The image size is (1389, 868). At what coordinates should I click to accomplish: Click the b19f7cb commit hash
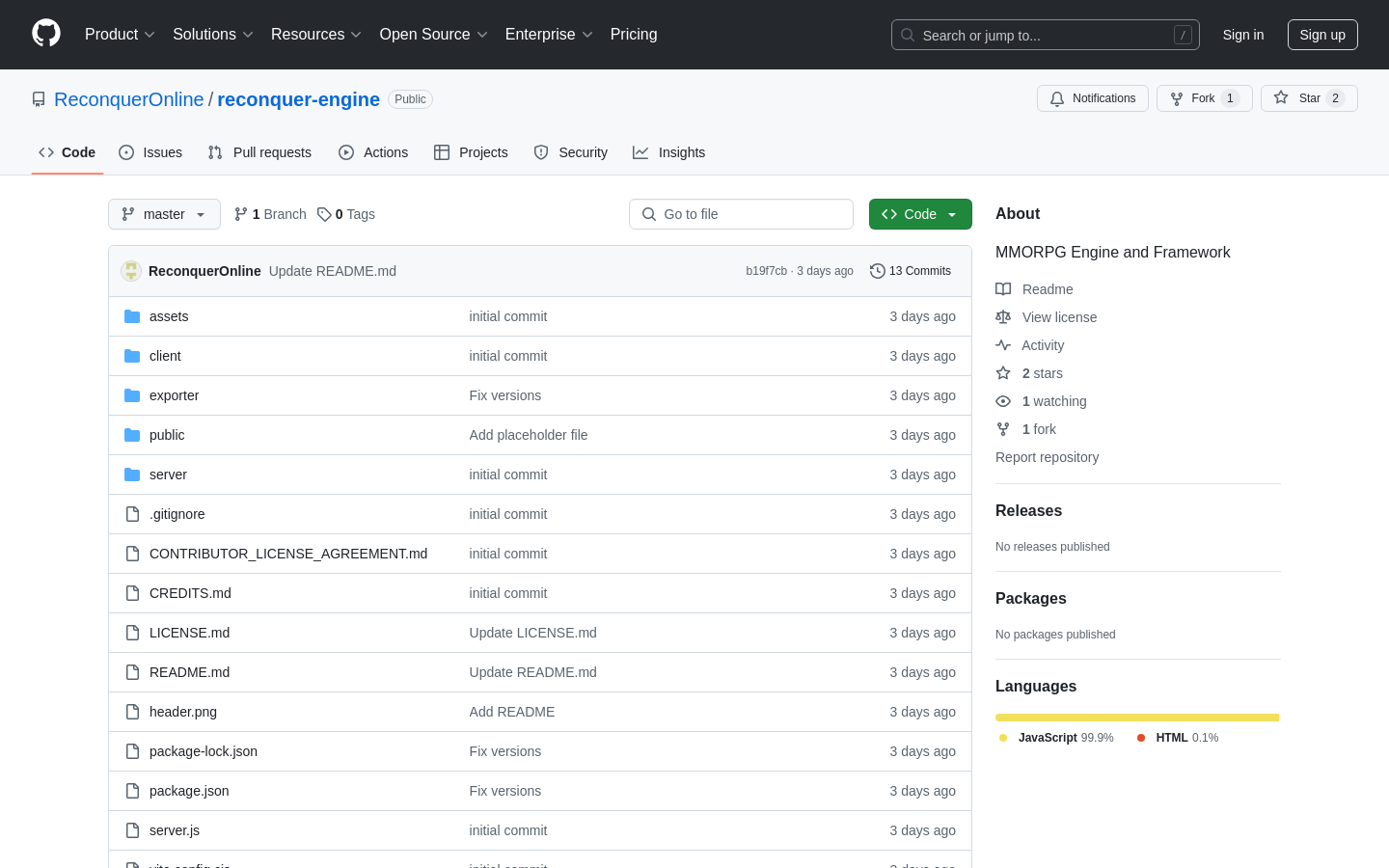point(767,271)
